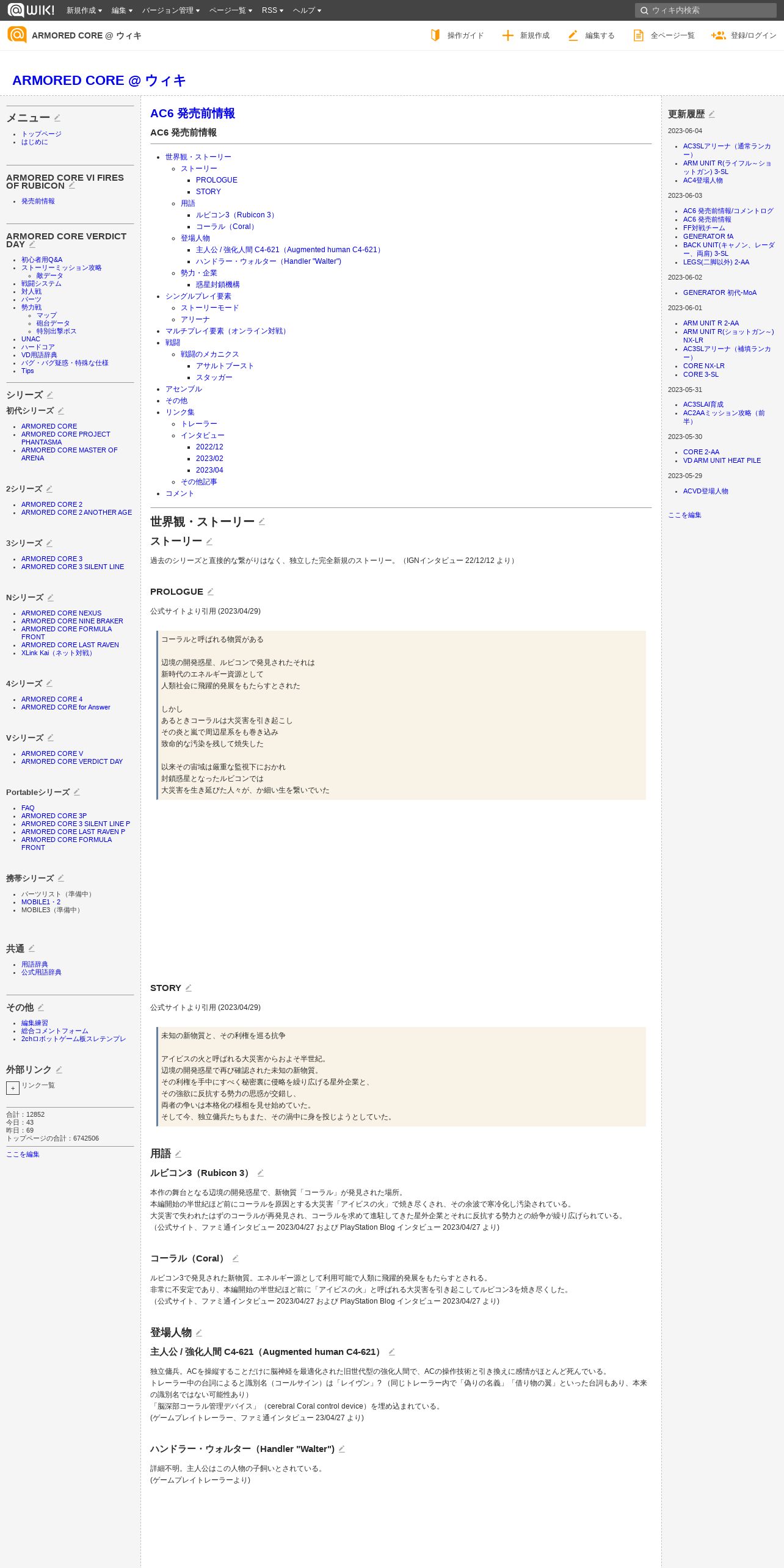Image resolution: width=784 pixels, height=1568 pixels.
Task: Open the ARMORED CORE @ ウィキ page title link
Action: (x=99, y=81)
